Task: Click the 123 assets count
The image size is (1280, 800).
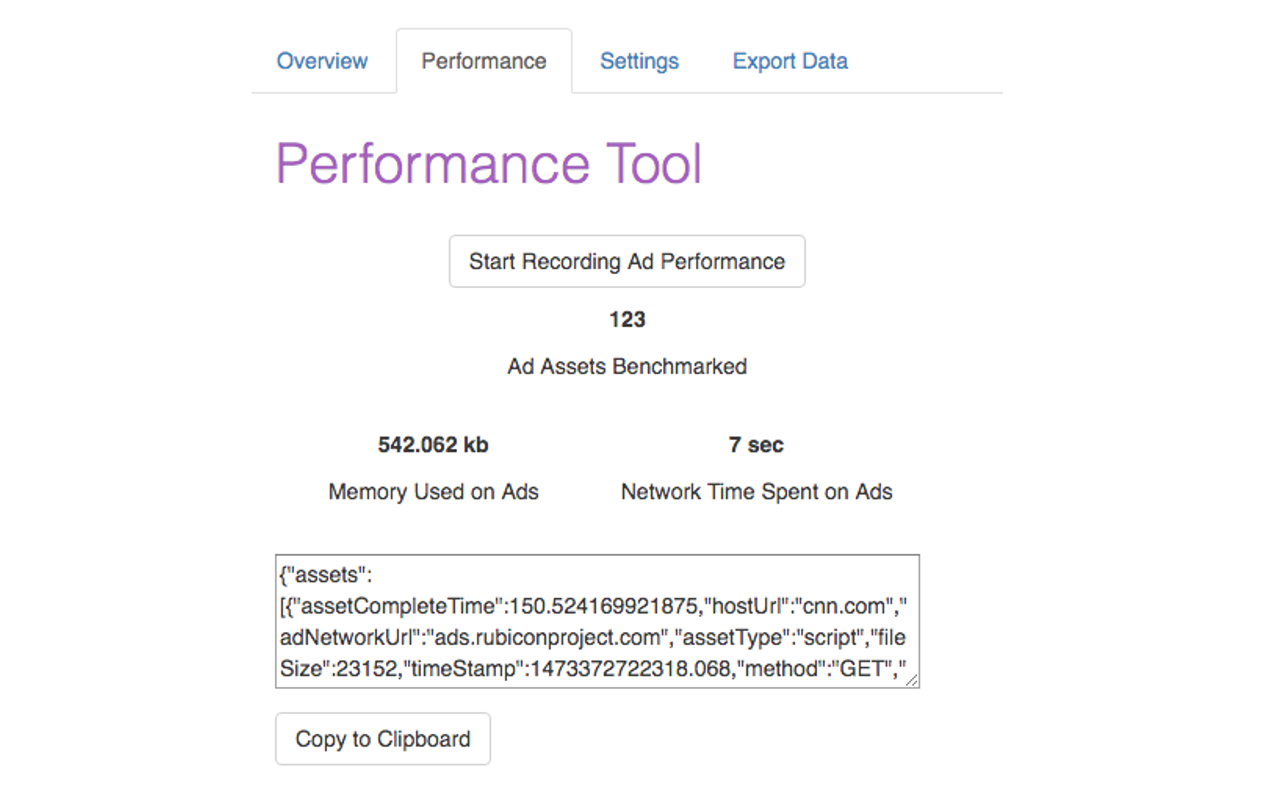Action: point(627,320)
